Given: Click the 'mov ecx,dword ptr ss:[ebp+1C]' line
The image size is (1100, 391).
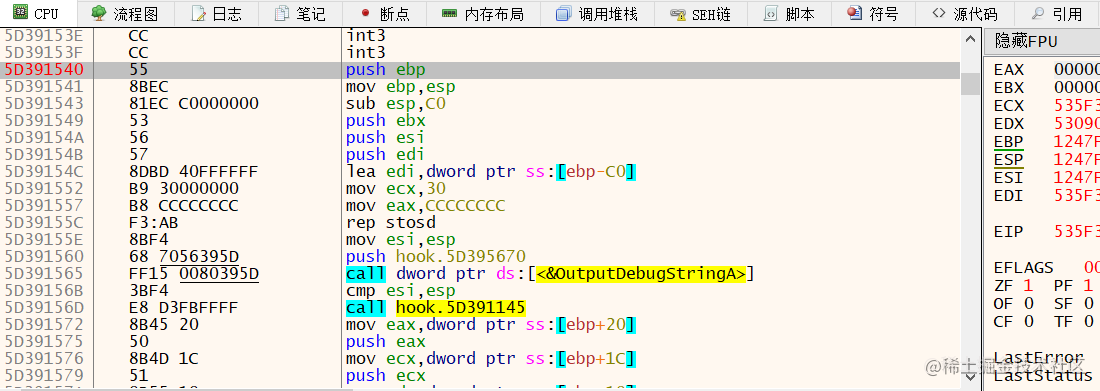Looking at the screenshot, I should point(491,359).
